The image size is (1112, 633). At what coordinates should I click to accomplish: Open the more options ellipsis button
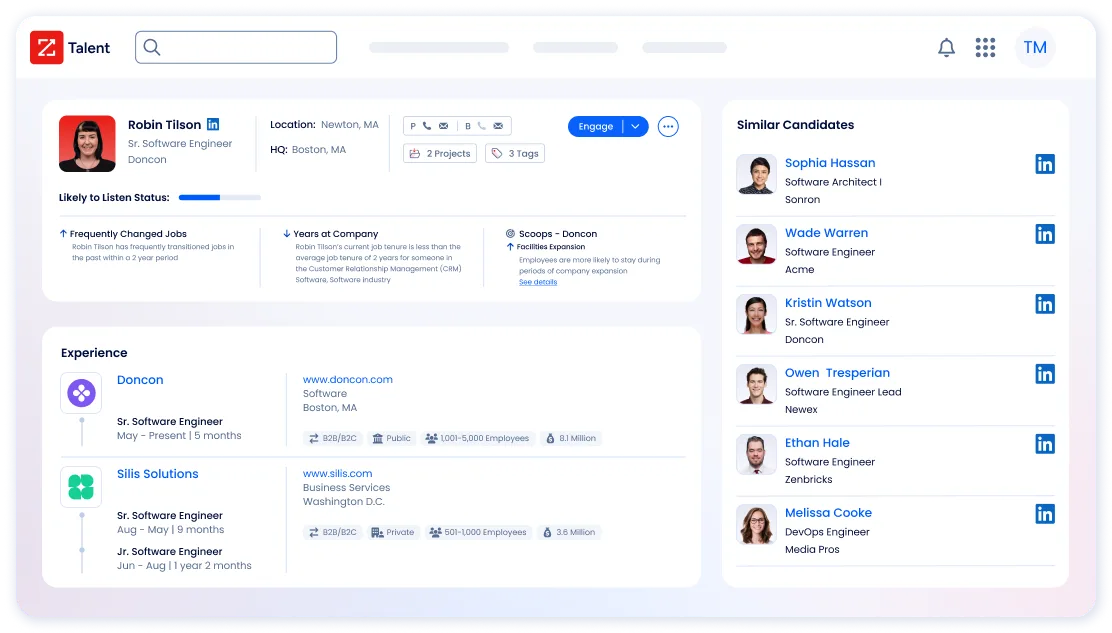[x=668, y=126]
